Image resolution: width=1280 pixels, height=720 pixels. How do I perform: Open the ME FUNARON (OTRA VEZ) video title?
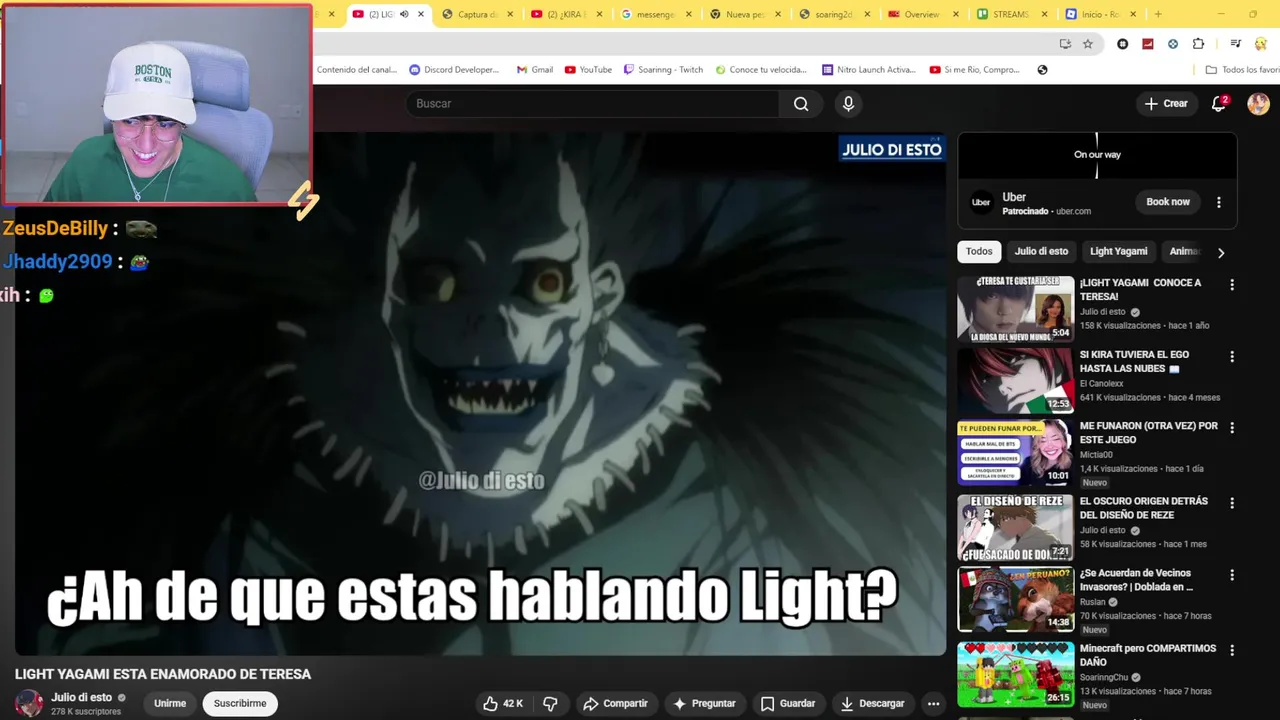1148,433
